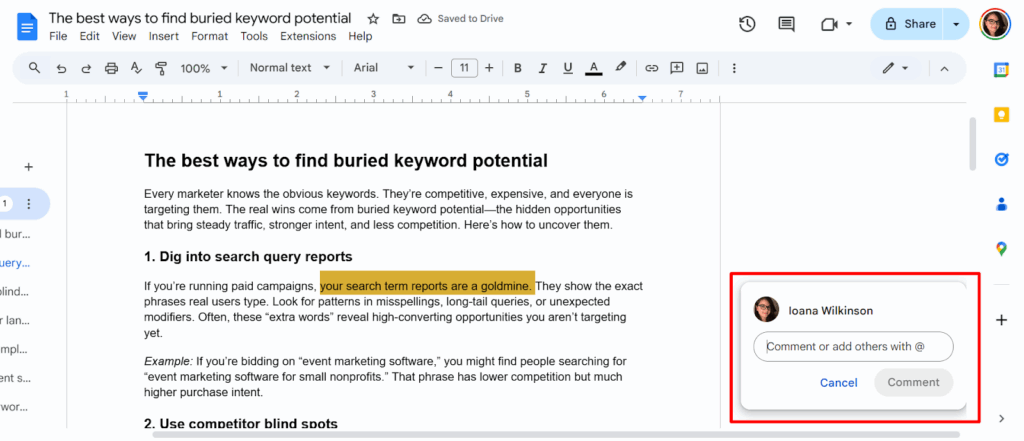This screenshot has width=1024, height=441.
Task: Click the Add comment toolbar icon
Action: [677, 68]
